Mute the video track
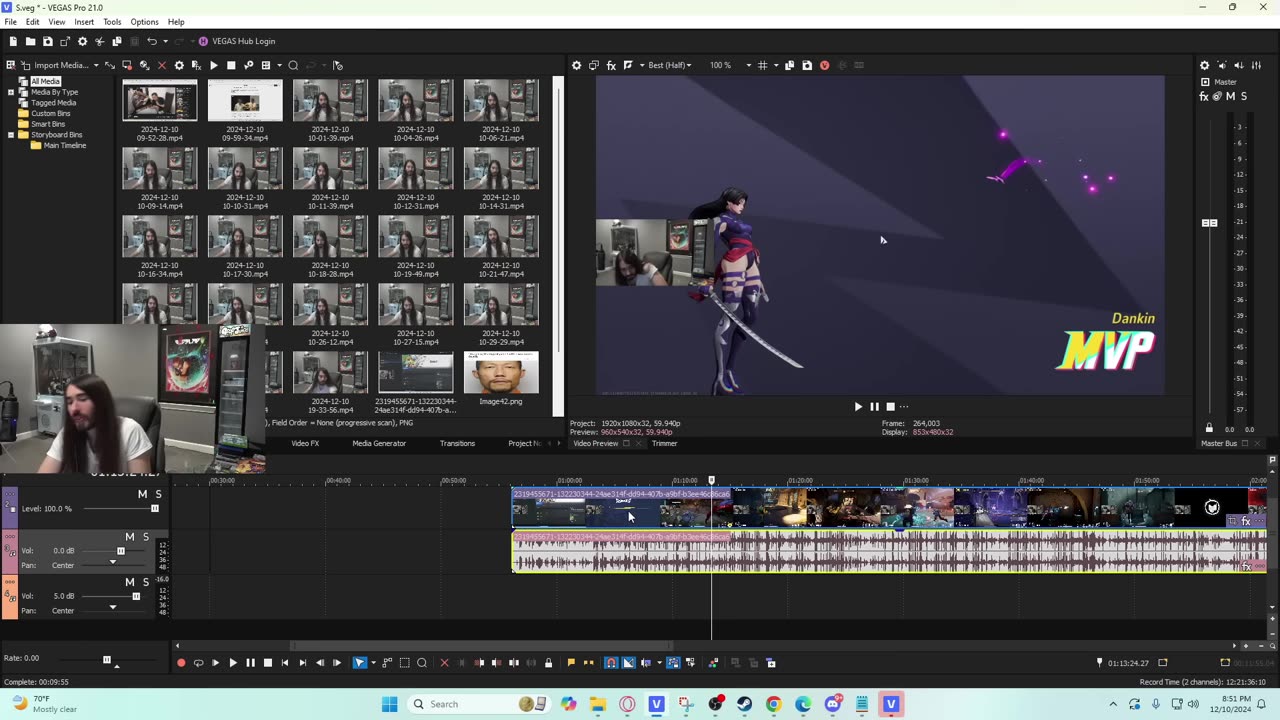This screenshot has height=720, width=1280. click(x=142, y=494)
